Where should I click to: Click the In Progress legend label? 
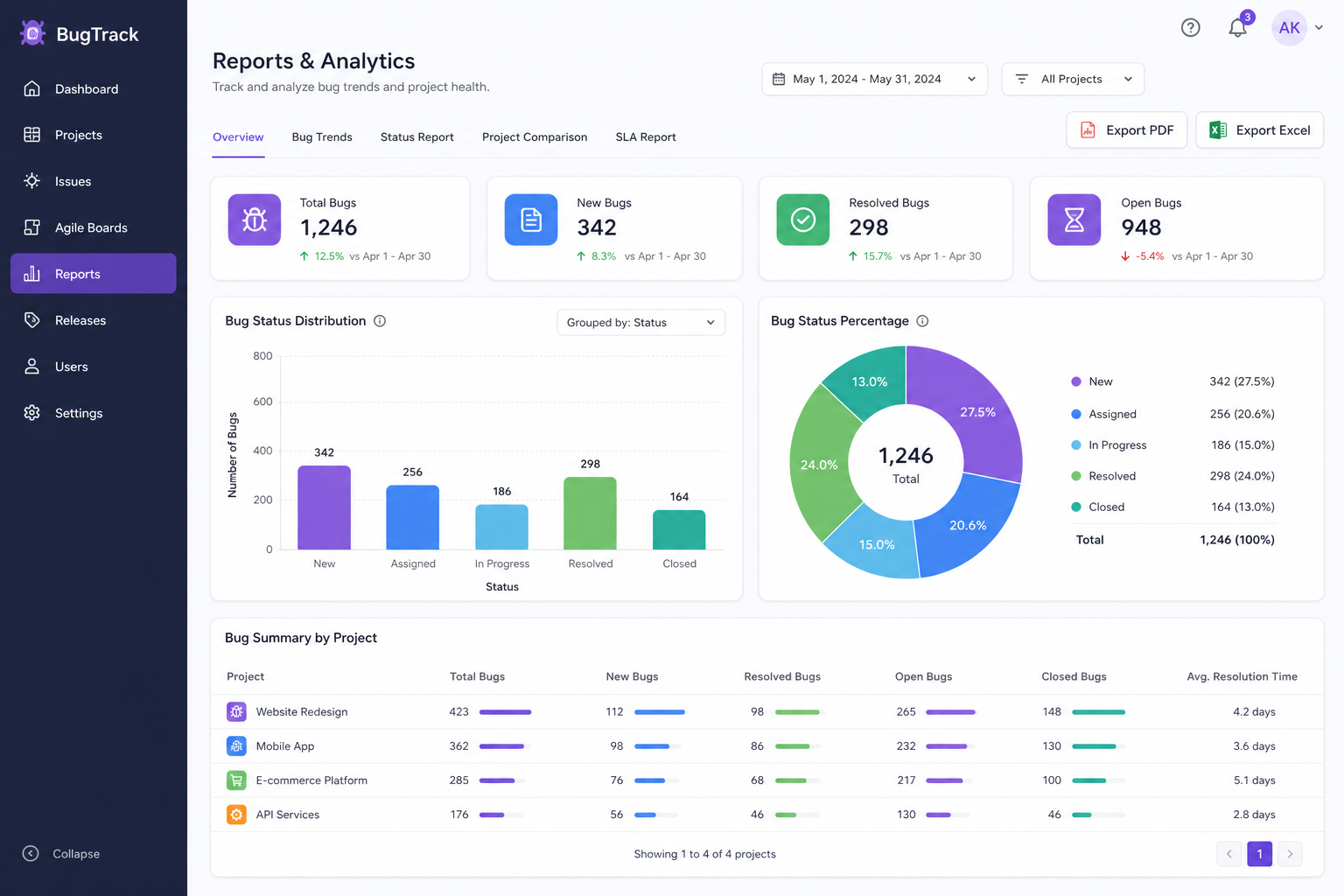pyautogui.click(x=1117, y=444)
